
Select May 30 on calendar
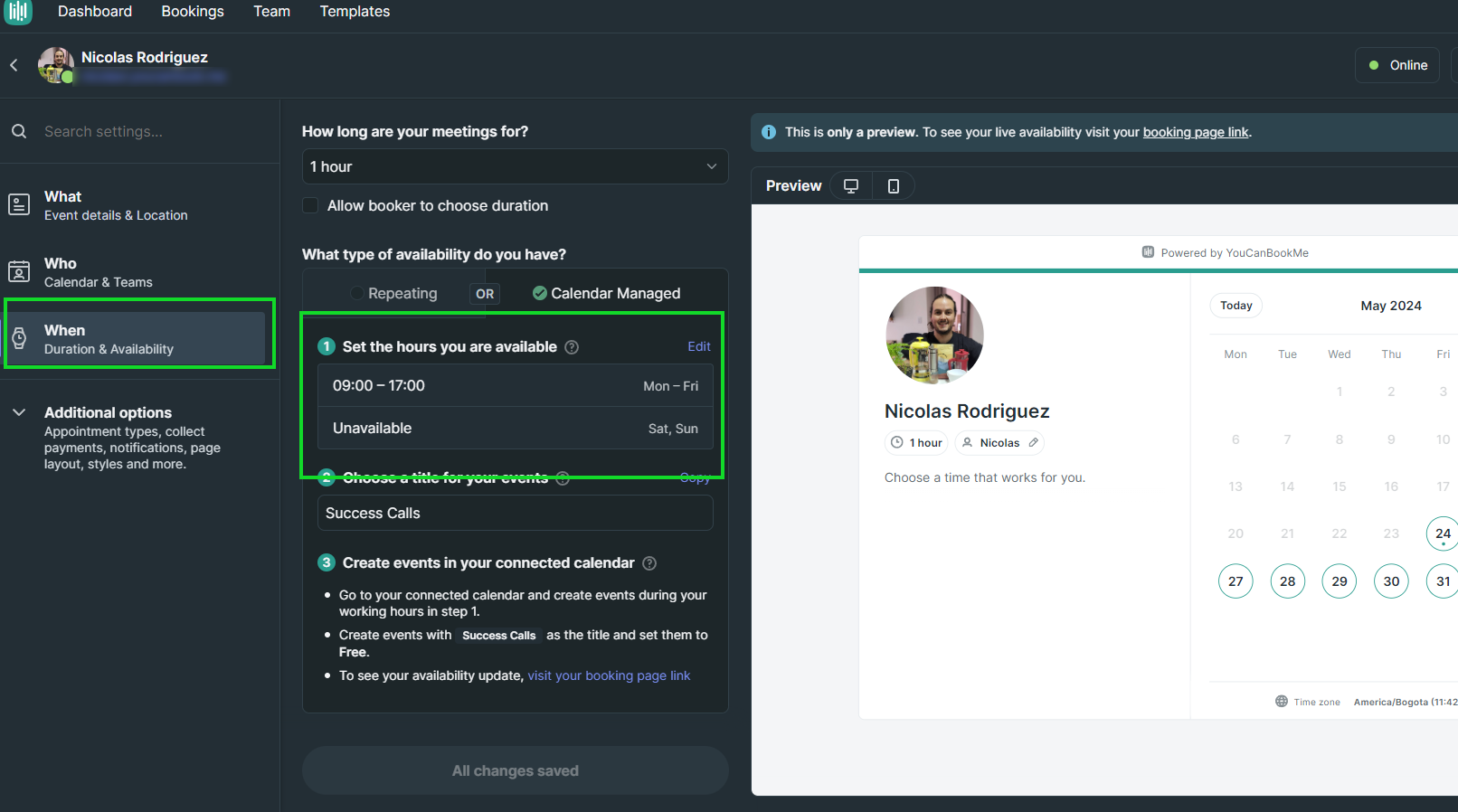[1391, 581]
